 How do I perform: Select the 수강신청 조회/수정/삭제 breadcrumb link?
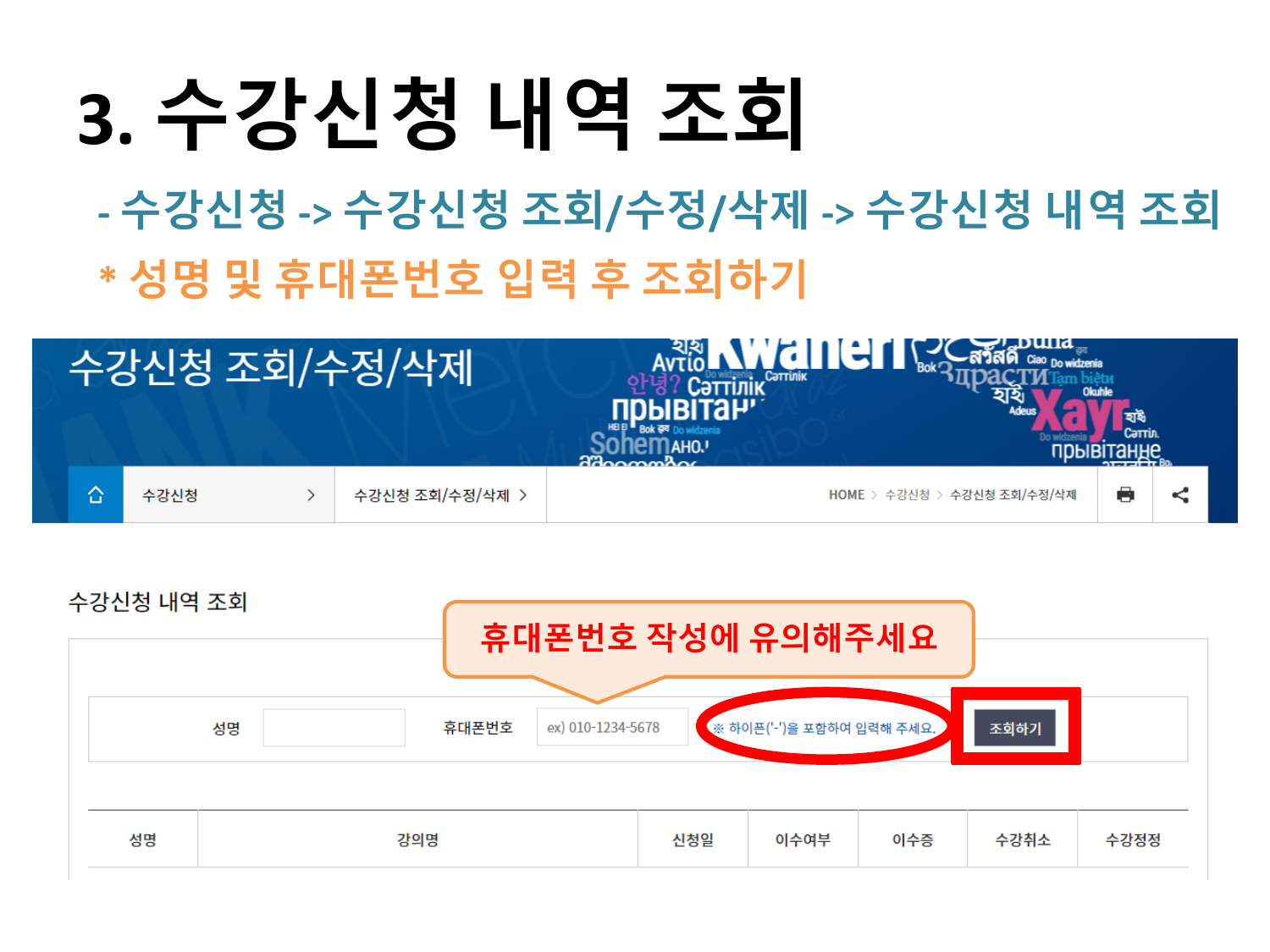pos(1013,495)
